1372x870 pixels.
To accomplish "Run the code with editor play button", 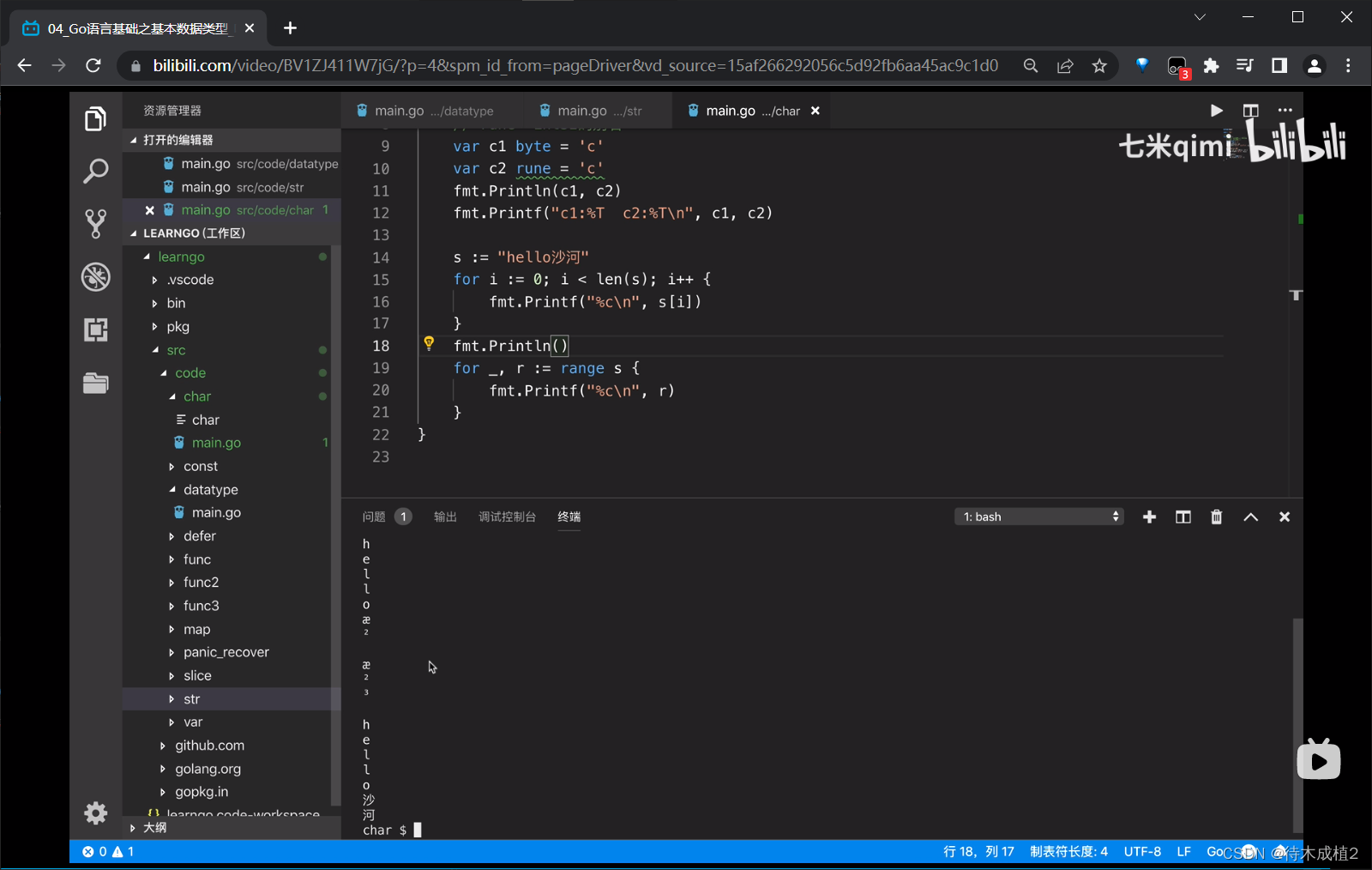I will pos(1216,111).
